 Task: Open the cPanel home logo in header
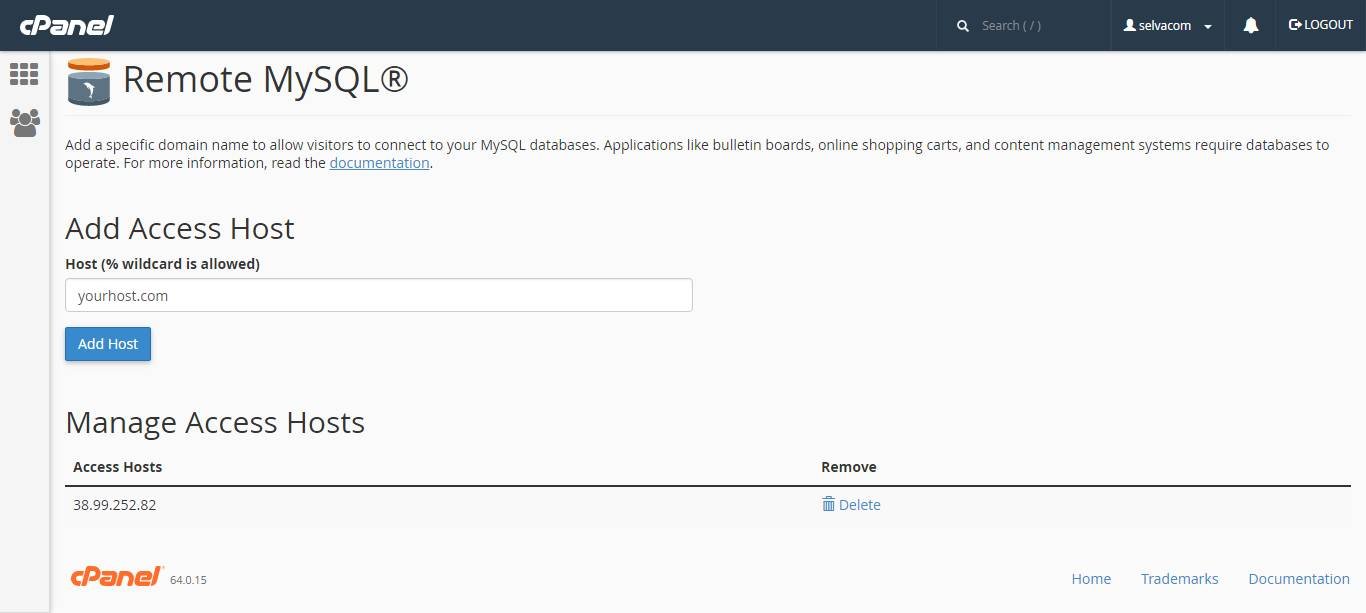coord(66,25)
